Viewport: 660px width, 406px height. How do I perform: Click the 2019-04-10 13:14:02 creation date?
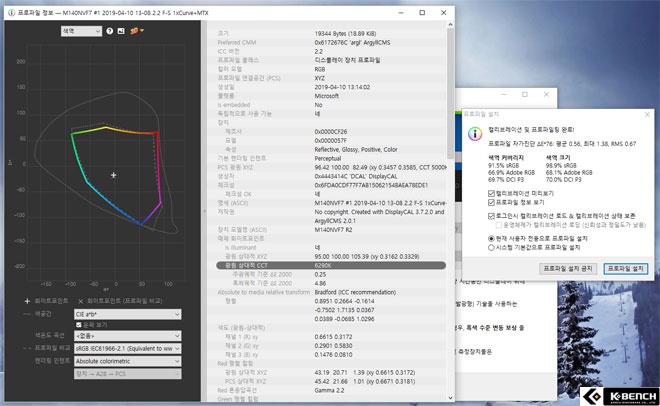coord(342,87)
